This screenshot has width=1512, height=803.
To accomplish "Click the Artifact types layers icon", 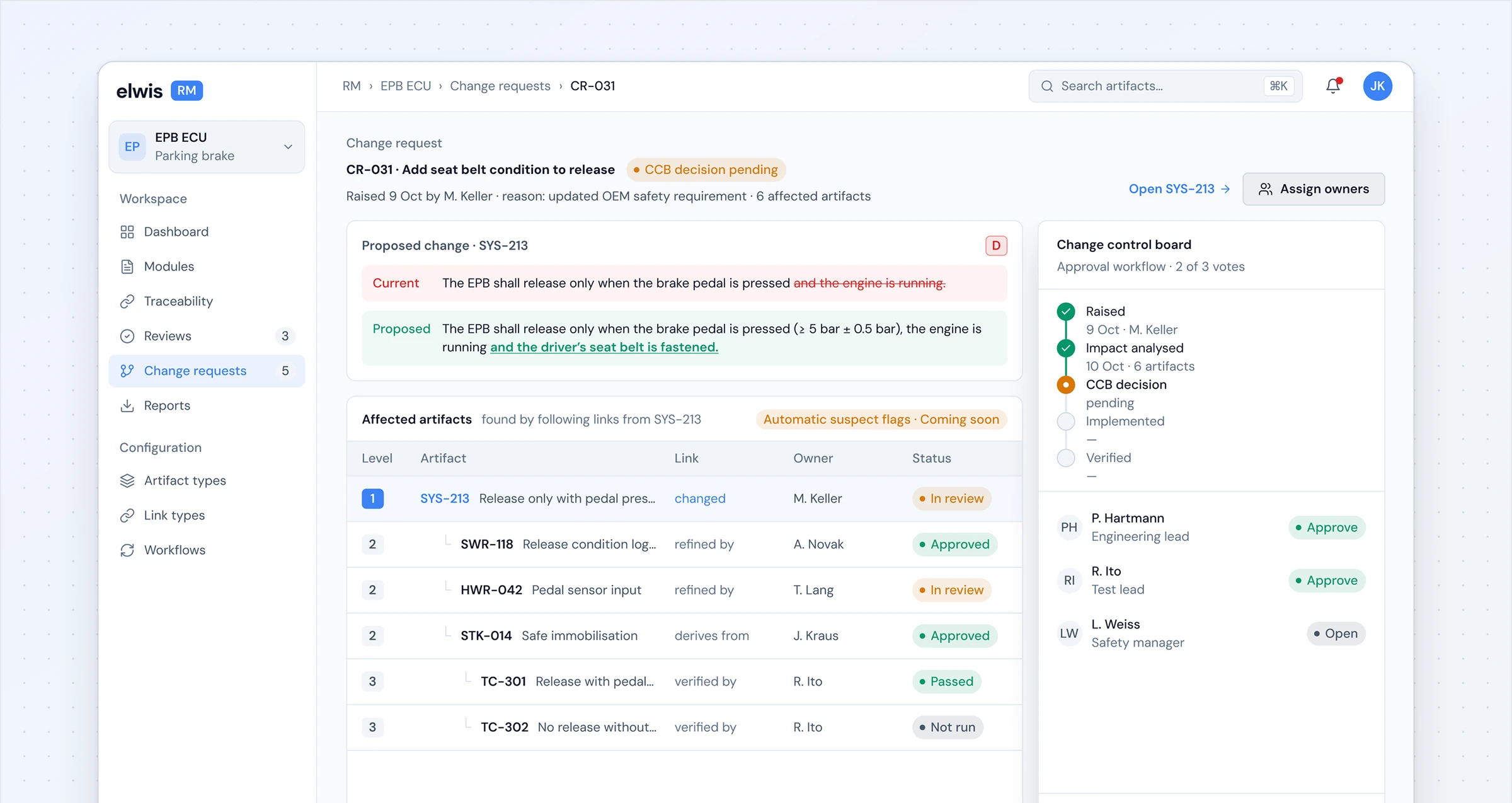I will 127,480.
